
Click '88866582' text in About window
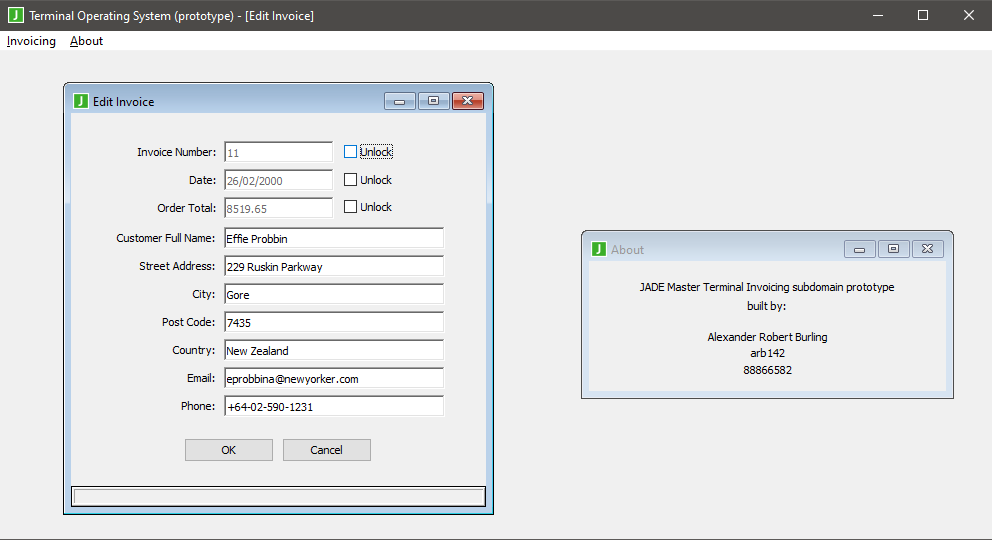tap(767, 371)
